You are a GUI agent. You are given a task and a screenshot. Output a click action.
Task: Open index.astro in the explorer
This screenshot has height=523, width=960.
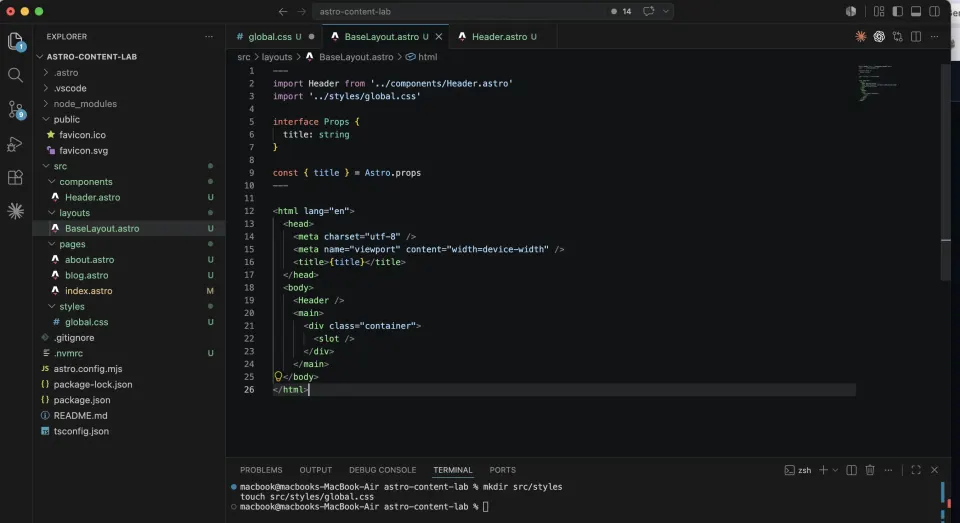pos(129,291)
